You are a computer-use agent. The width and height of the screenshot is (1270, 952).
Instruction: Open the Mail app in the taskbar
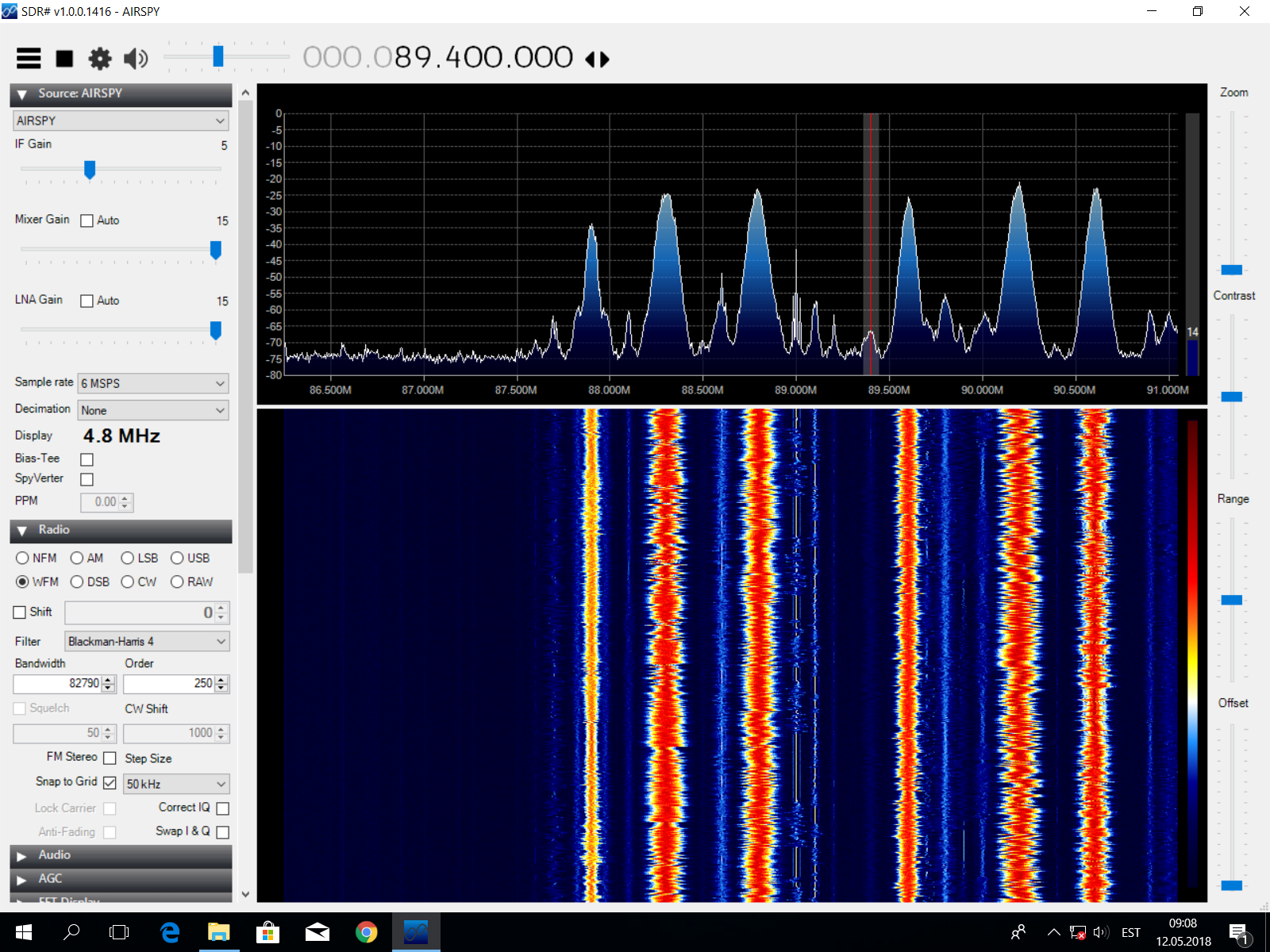coord(317,932)
